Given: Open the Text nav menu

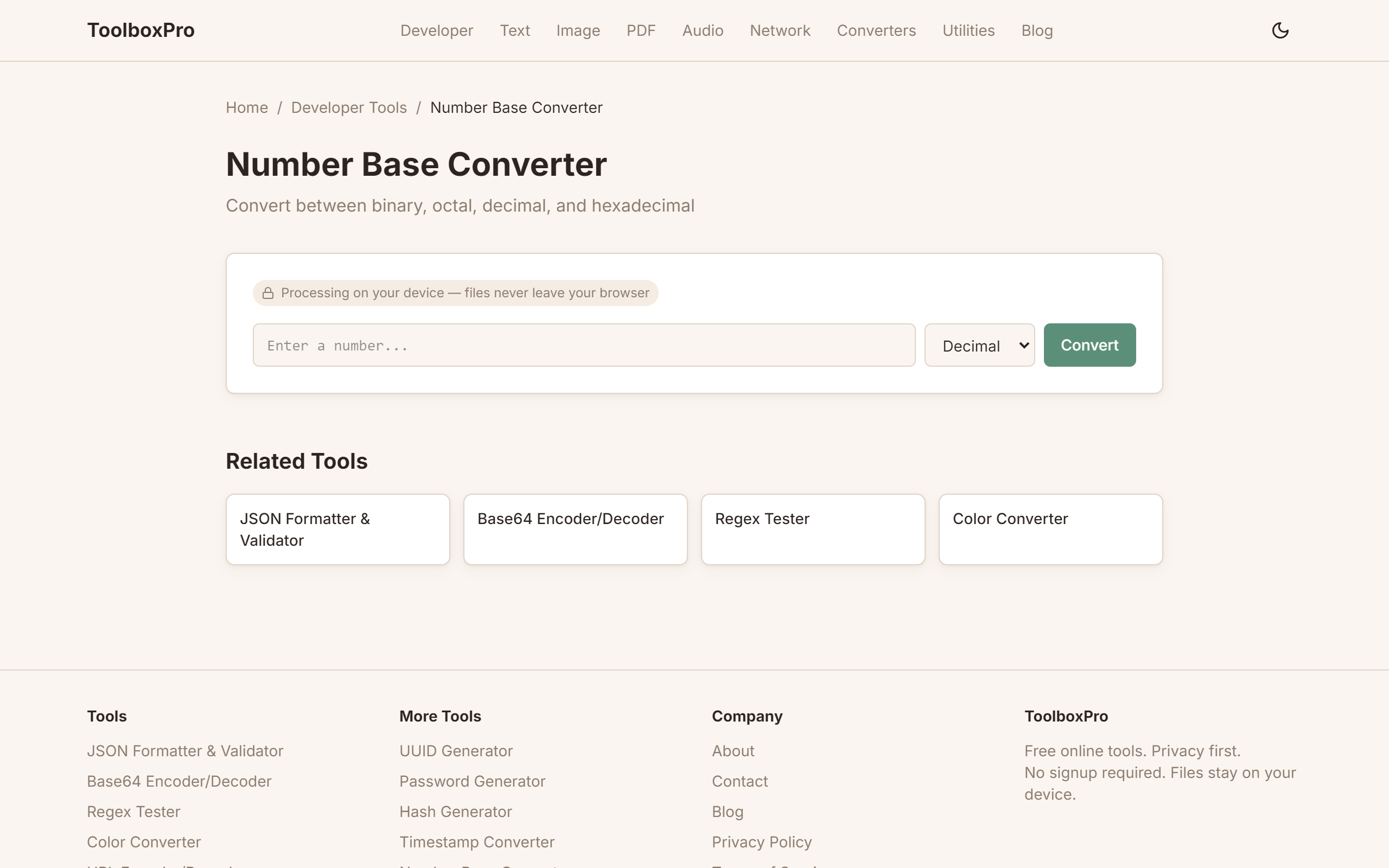Looking at the screenshot, I should [514, 30].
